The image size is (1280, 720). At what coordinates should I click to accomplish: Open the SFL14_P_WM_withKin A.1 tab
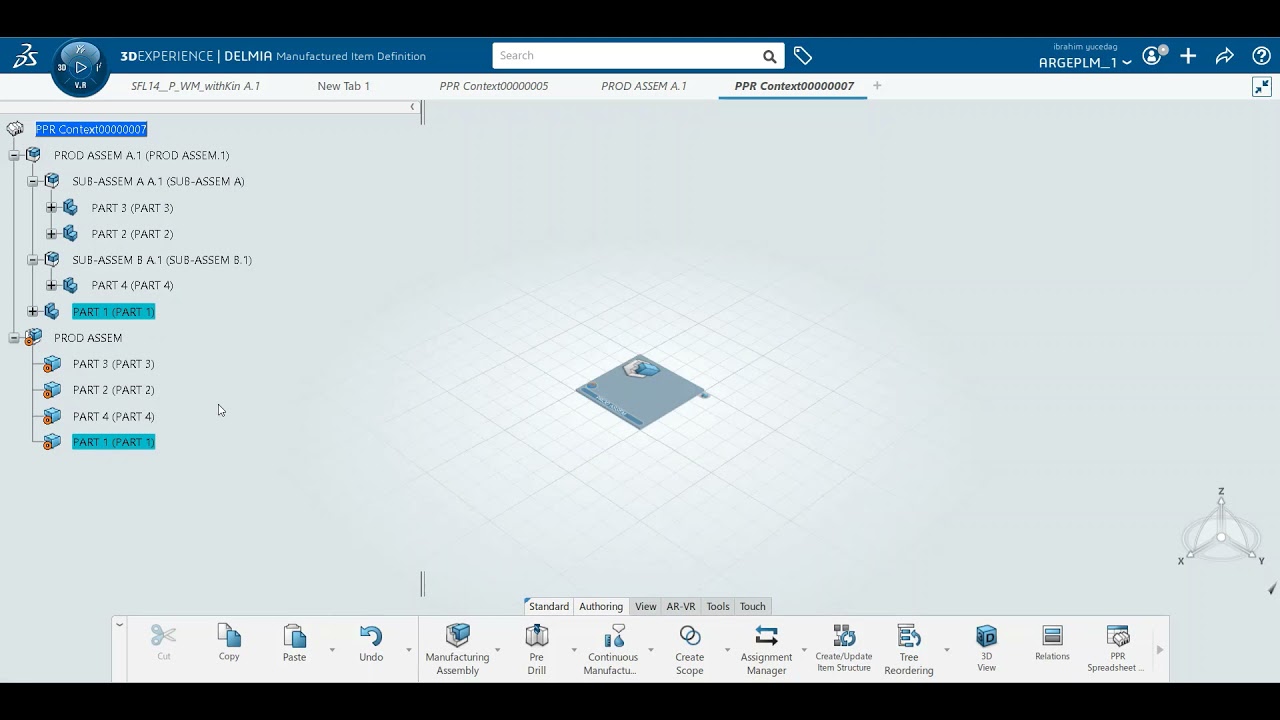pyautogui.click(x=196, y=86)
